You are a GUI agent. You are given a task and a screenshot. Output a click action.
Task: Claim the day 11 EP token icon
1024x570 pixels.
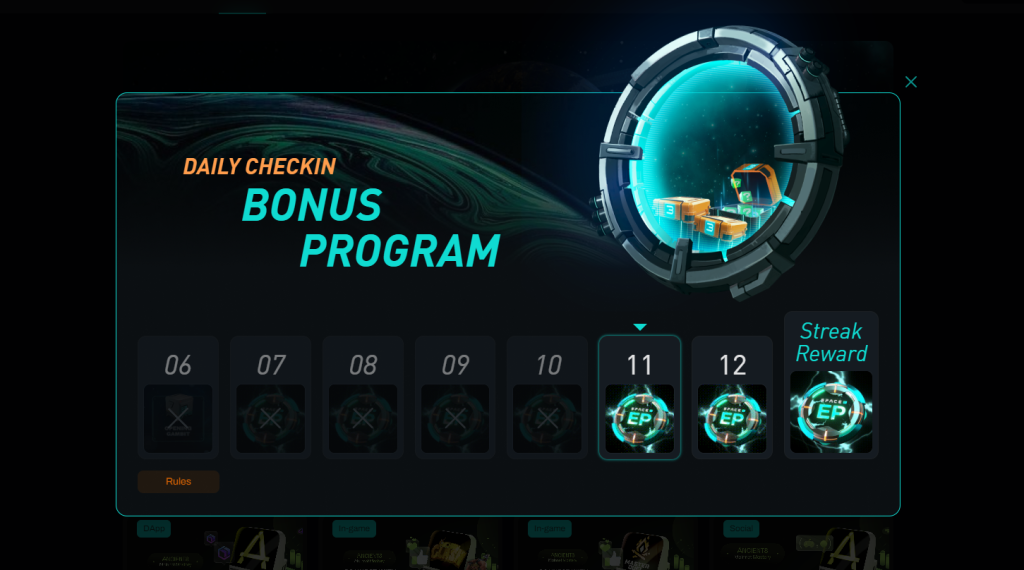pyautogui.click(x=639, y=419)
